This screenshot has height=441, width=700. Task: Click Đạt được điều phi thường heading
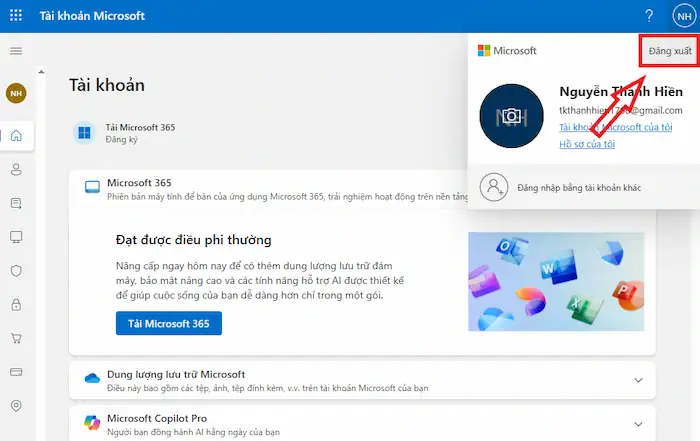(x=193, y=240)
